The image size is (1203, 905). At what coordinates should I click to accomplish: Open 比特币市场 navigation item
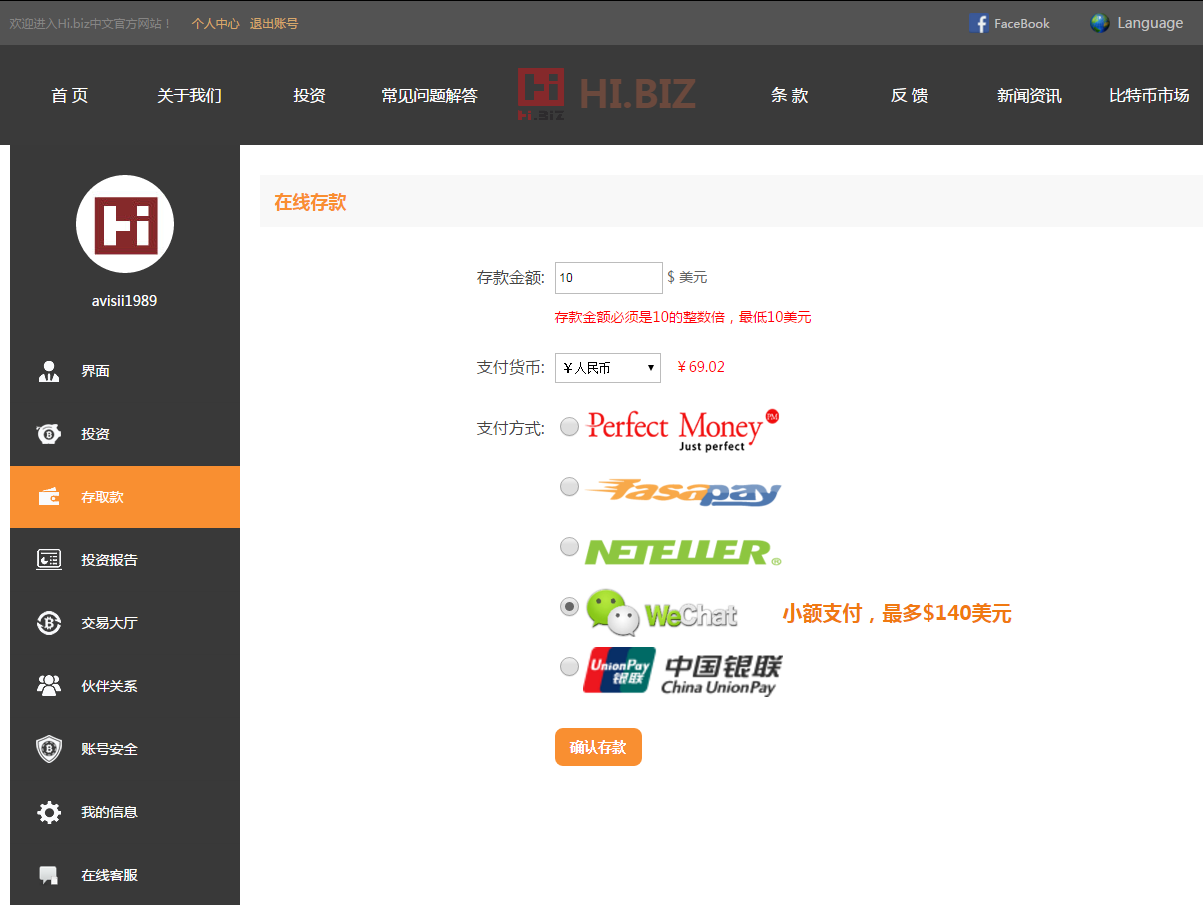tap(1149, 95)
